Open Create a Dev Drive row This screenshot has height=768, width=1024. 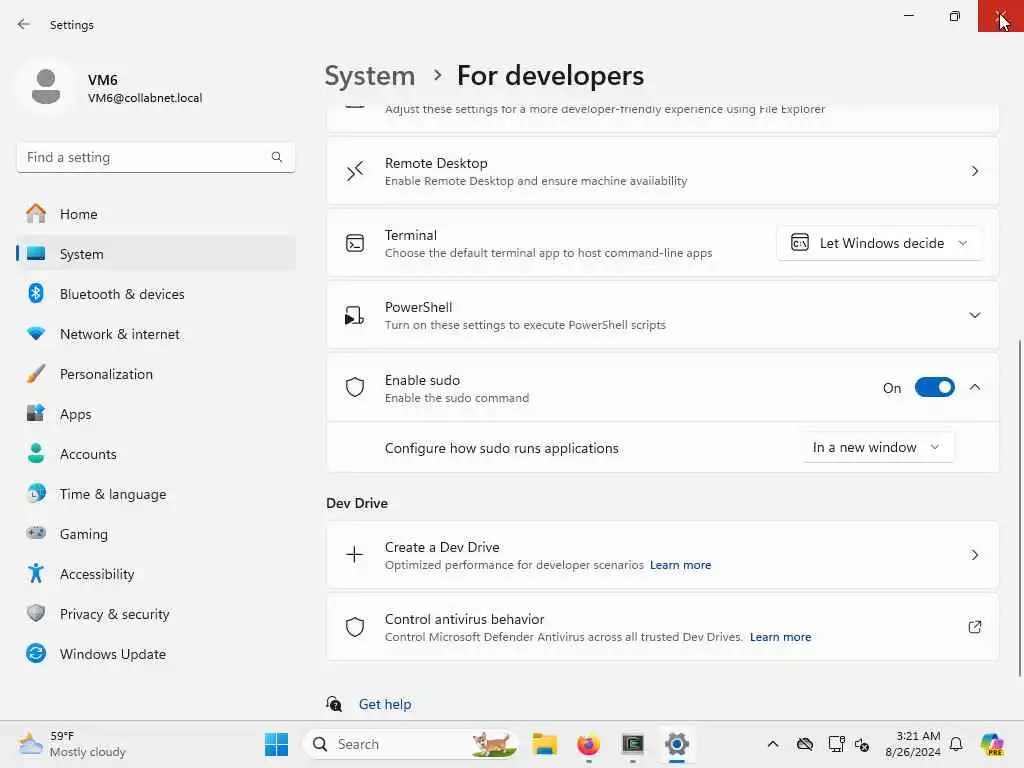point(662,555)
